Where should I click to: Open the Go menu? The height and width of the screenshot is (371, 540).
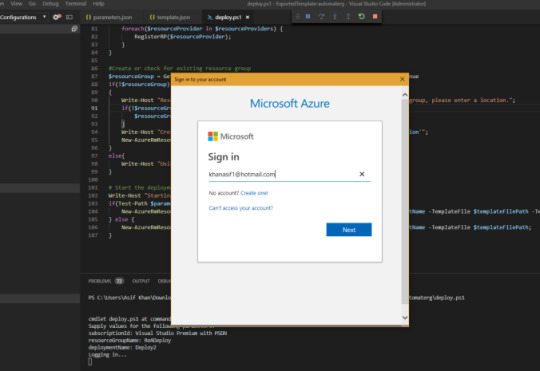tap(32, 4)
